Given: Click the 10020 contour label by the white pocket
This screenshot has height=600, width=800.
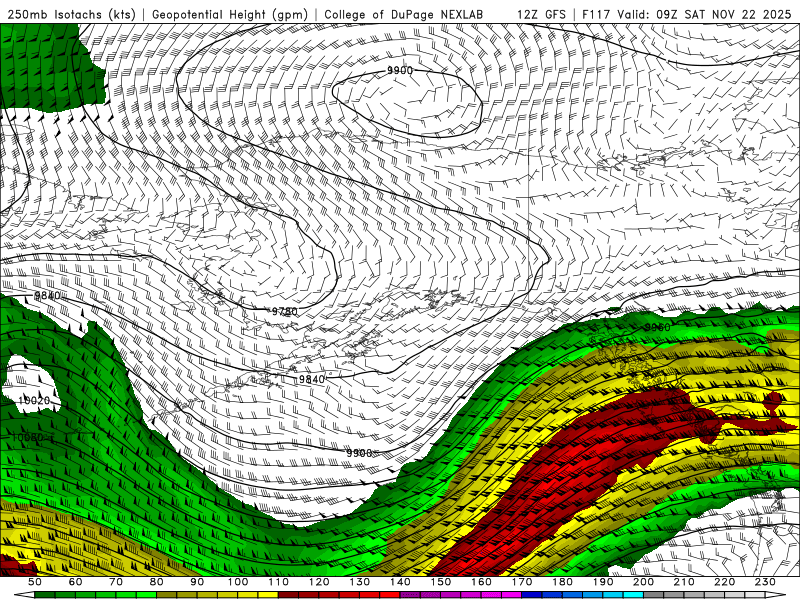Looking at the screenshot, I should point(34,401).
